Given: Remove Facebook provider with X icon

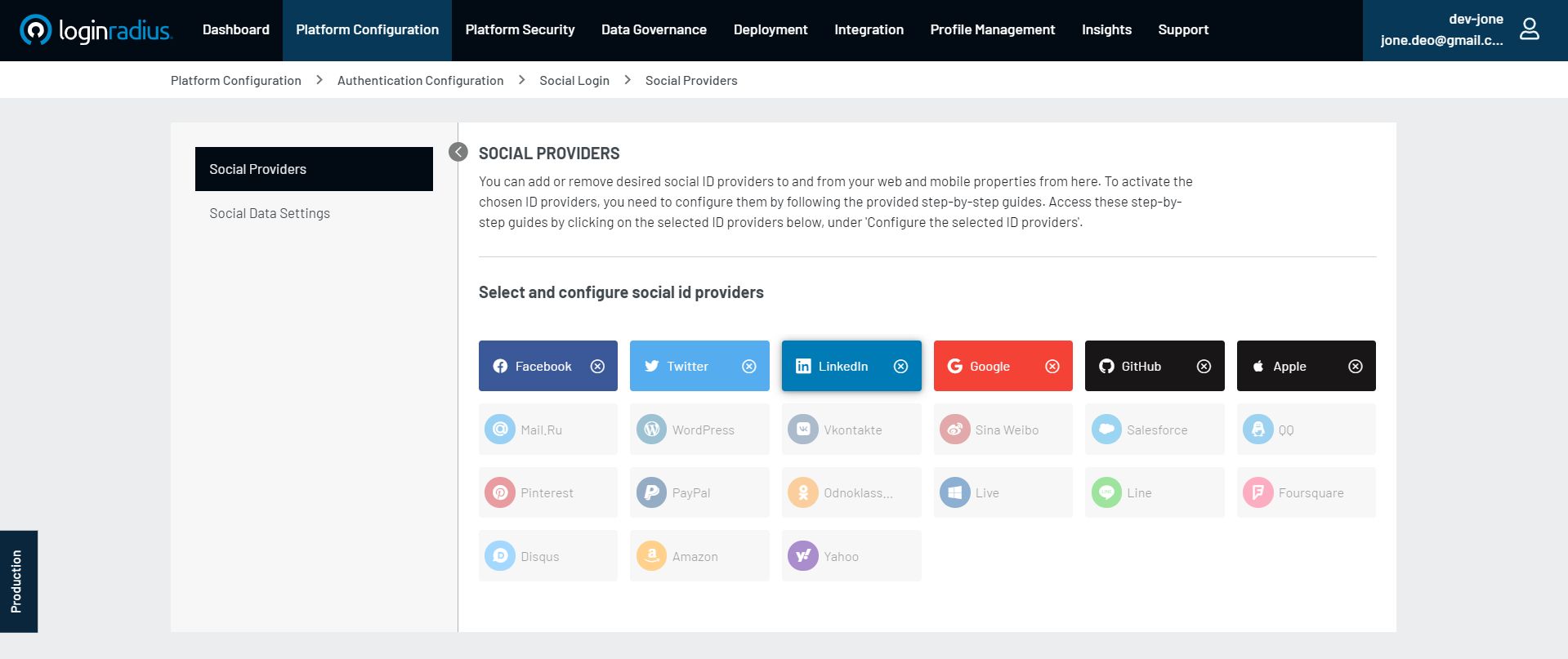Looking at the screenshot, I should pos(598,367).
